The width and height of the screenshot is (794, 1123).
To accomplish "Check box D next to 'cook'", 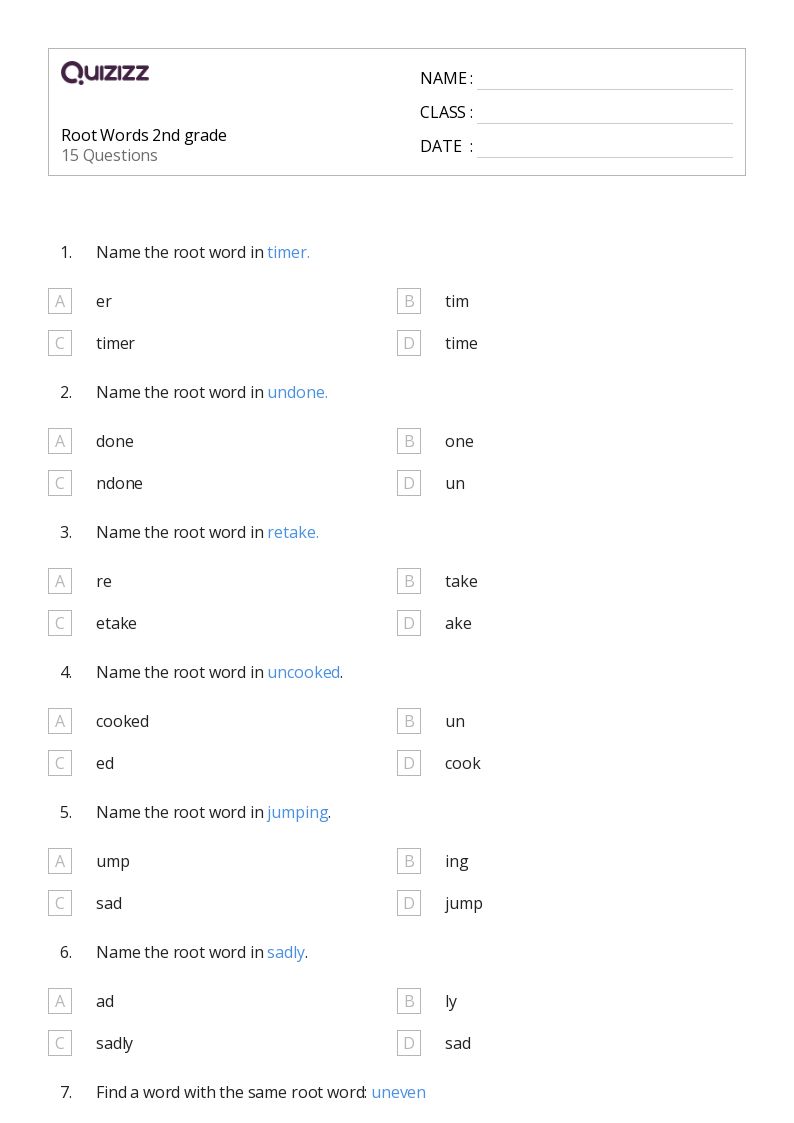I will click(x=409, y=763).
